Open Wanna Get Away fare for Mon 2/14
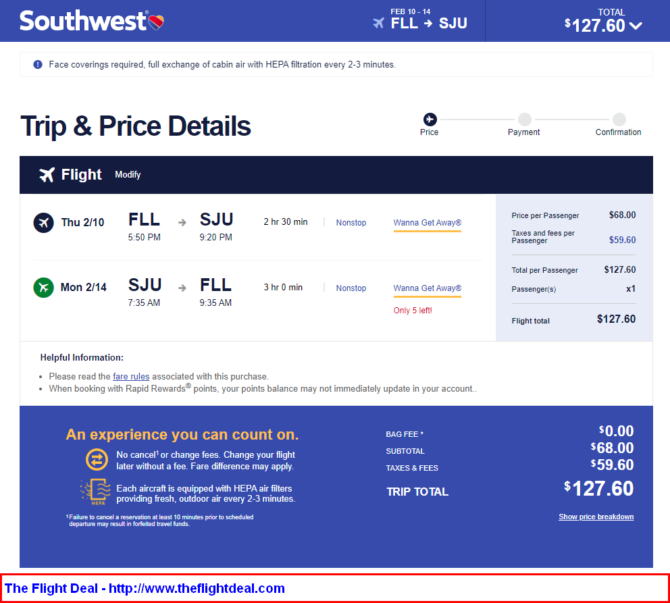 pos(427,288)
